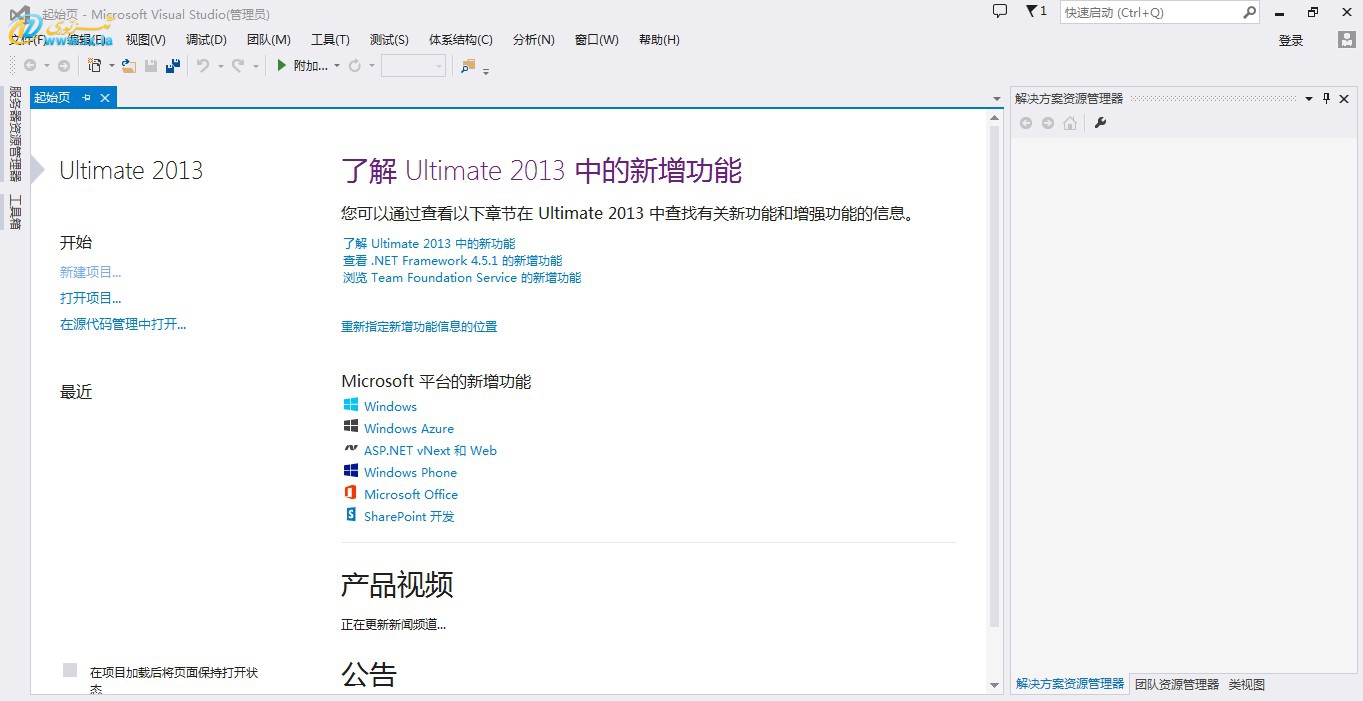Open the 帮助(H) menu
Image resolution: width=1363 pixels, height=701 pixels.
click(x=659, y=40)
